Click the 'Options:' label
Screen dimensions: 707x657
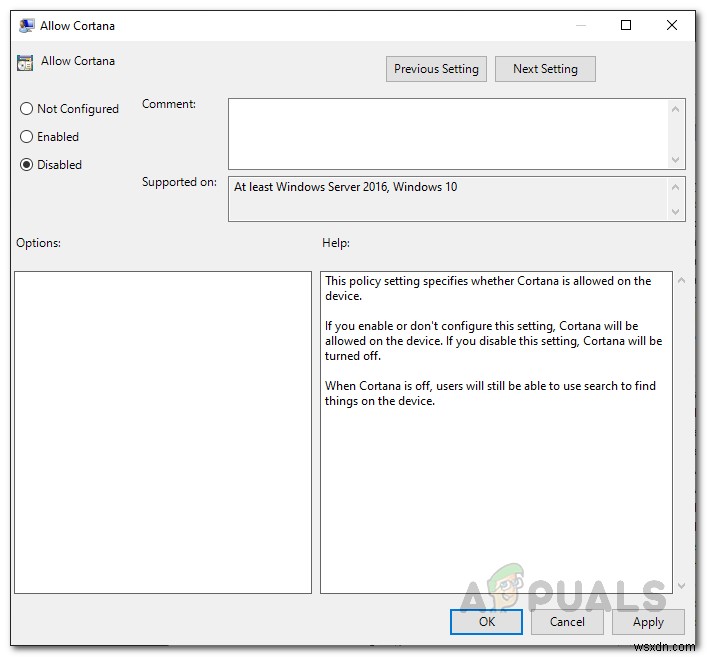[38, 243]
